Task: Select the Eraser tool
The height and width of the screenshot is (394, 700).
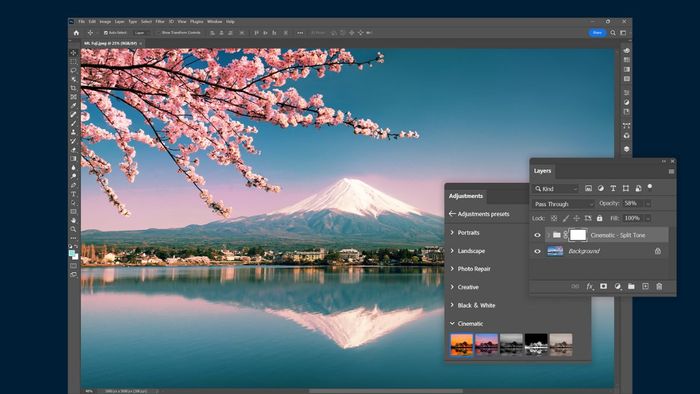Action: (74, 149)
